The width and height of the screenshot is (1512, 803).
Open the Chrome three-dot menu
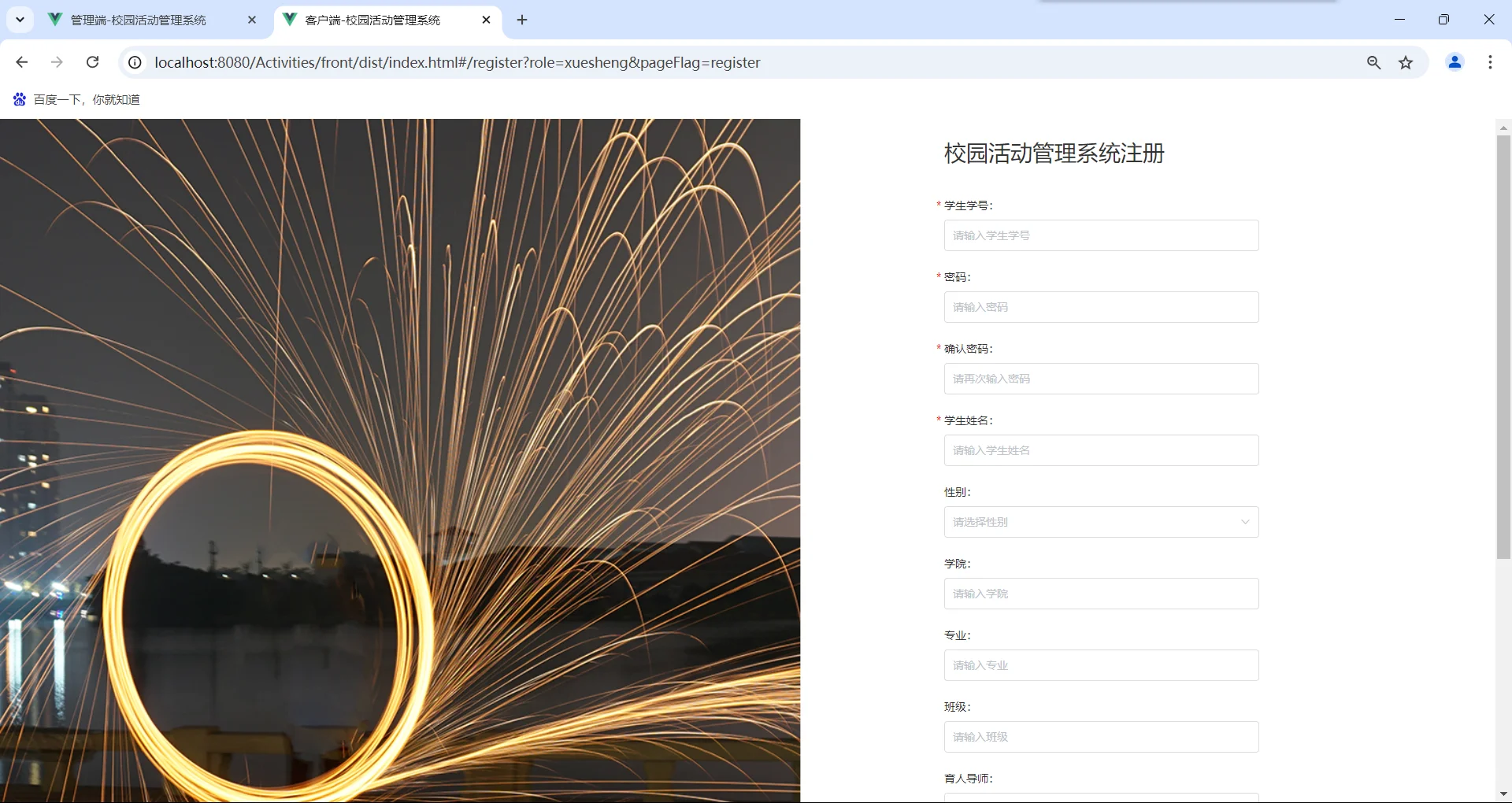[x=1490, y=62]
